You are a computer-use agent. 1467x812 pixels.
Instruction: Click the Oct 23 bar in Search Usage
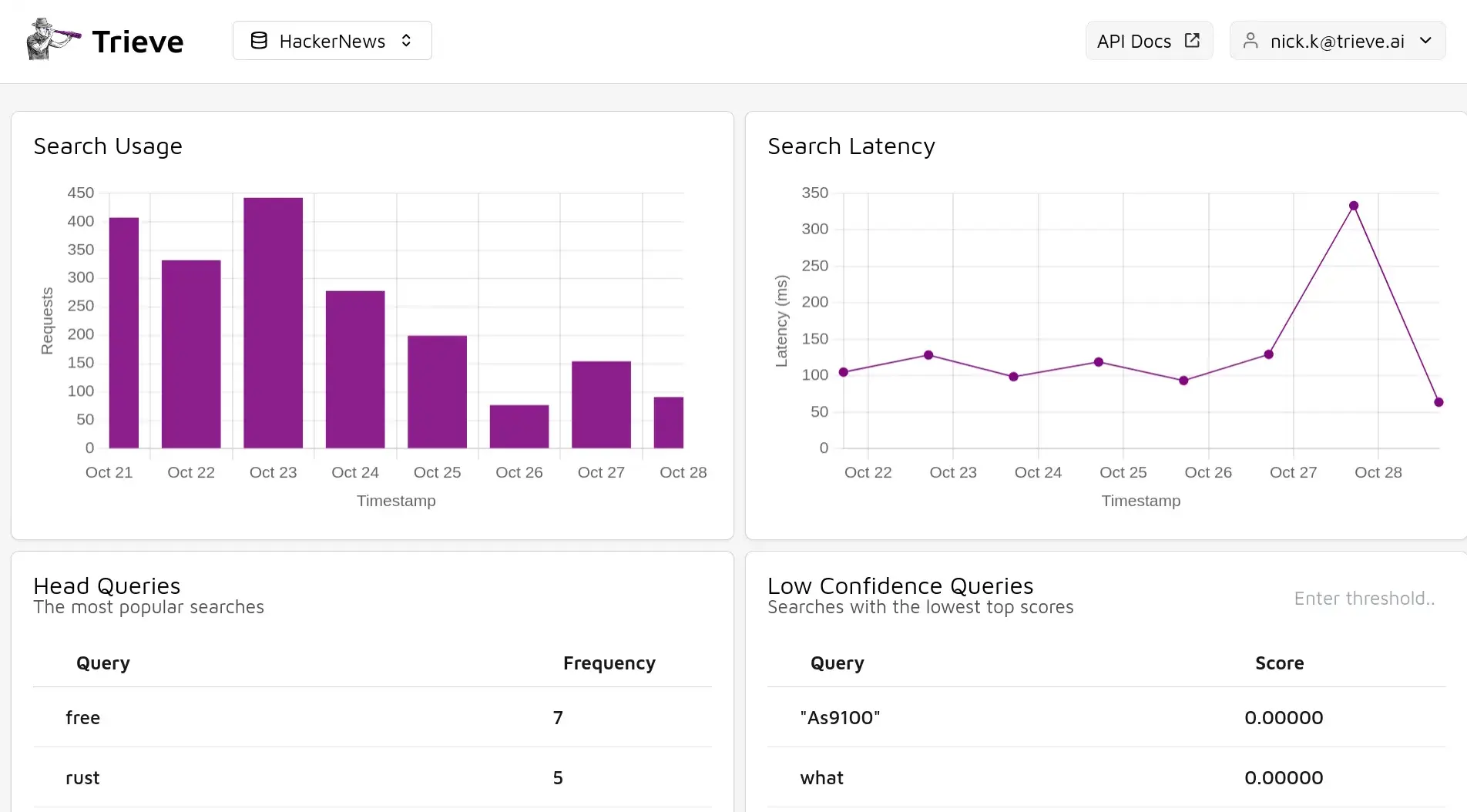[x=273, y=323]
